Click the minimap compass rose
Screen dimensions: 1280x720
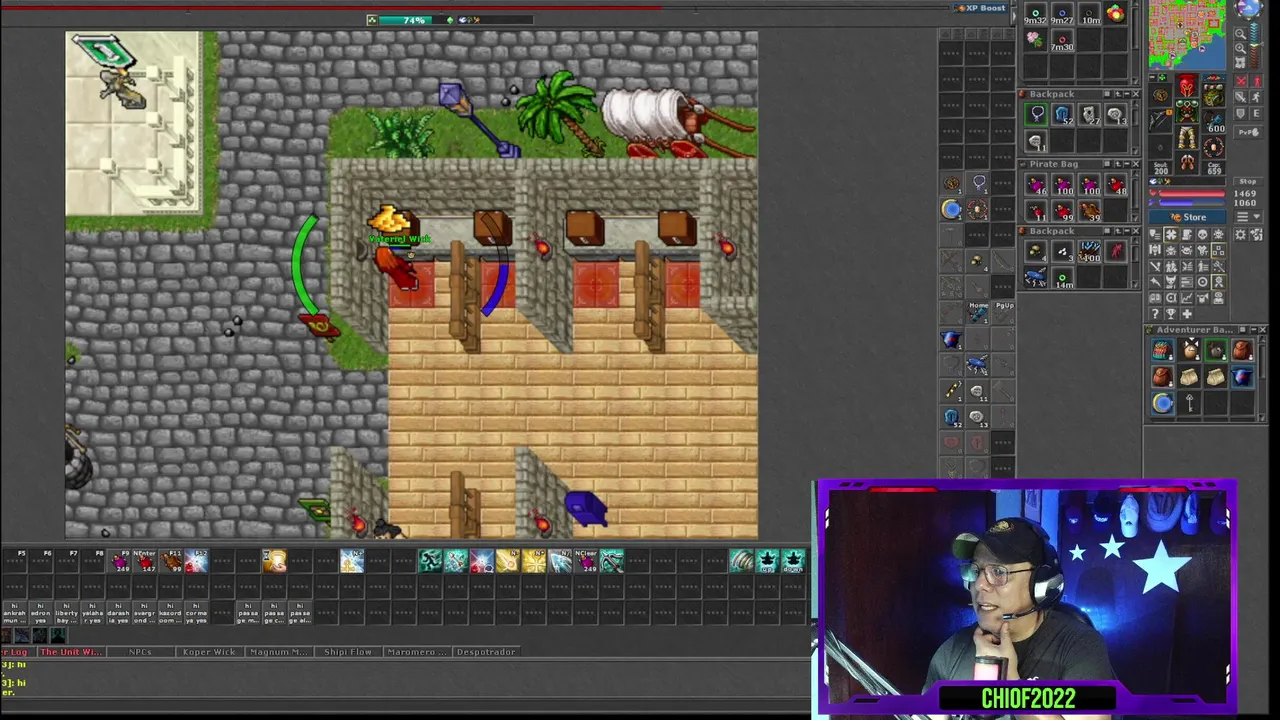pos(1249,8)
